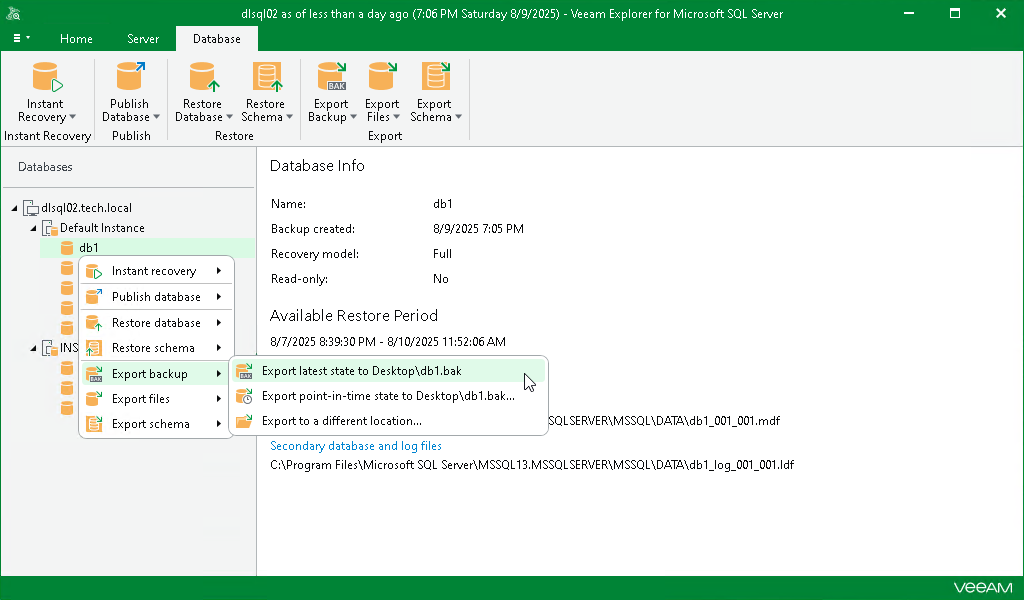Click the Veeam logo in the title bar

click(x=14, y=13)
